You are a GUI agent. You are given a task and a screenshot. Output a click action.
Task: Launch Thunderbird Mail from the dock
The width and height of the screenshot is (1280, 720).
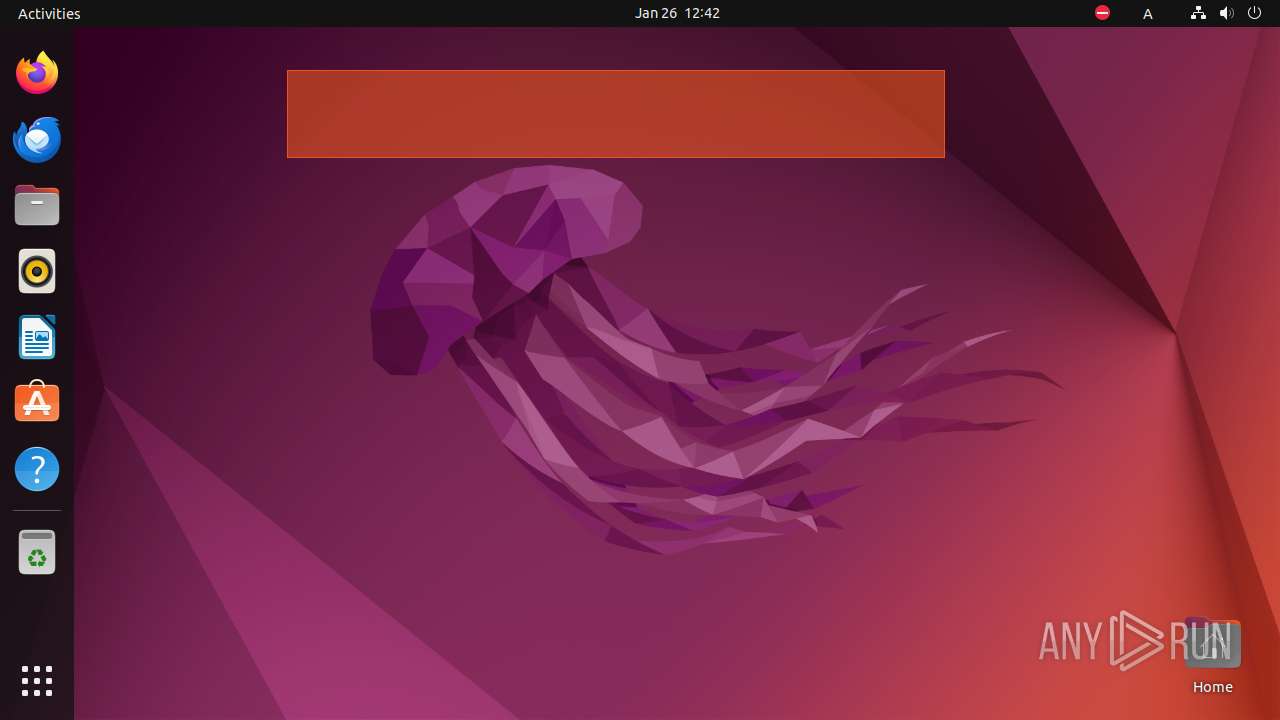tap(37, 139)
